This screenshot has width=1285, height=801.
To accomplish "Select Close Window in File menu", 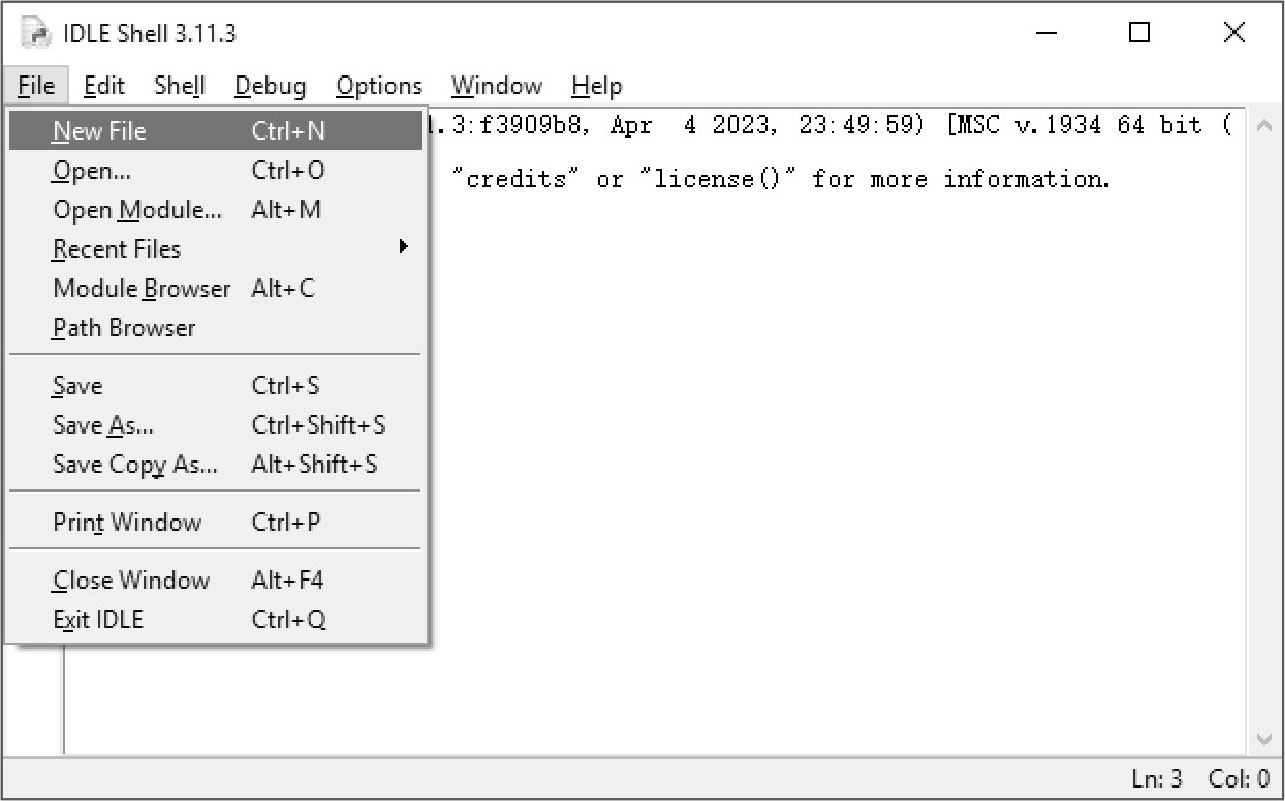I will (x=215, y=580).
